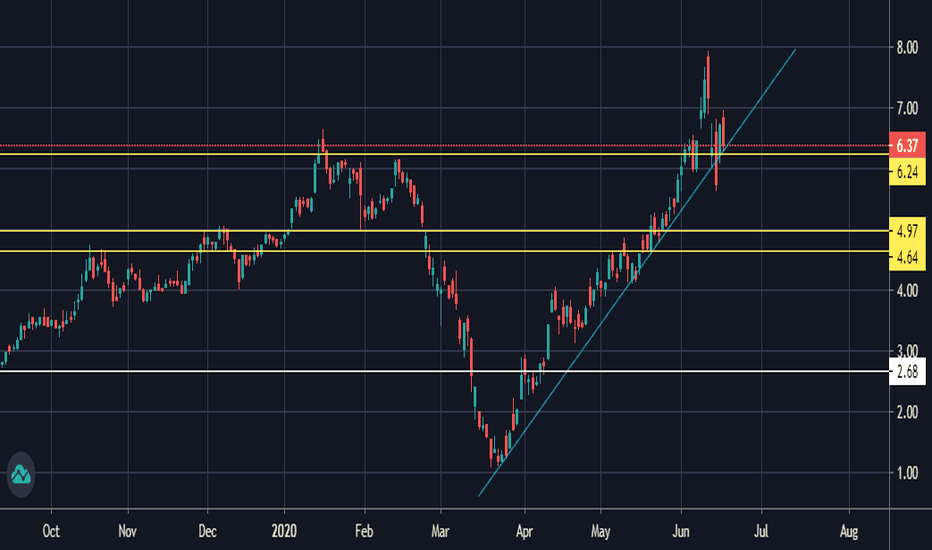Image resolution: width=932 pixels, height=550 pixels.
Task: Select the yellow horizontal line at 4.97
Action: point(445,231)
